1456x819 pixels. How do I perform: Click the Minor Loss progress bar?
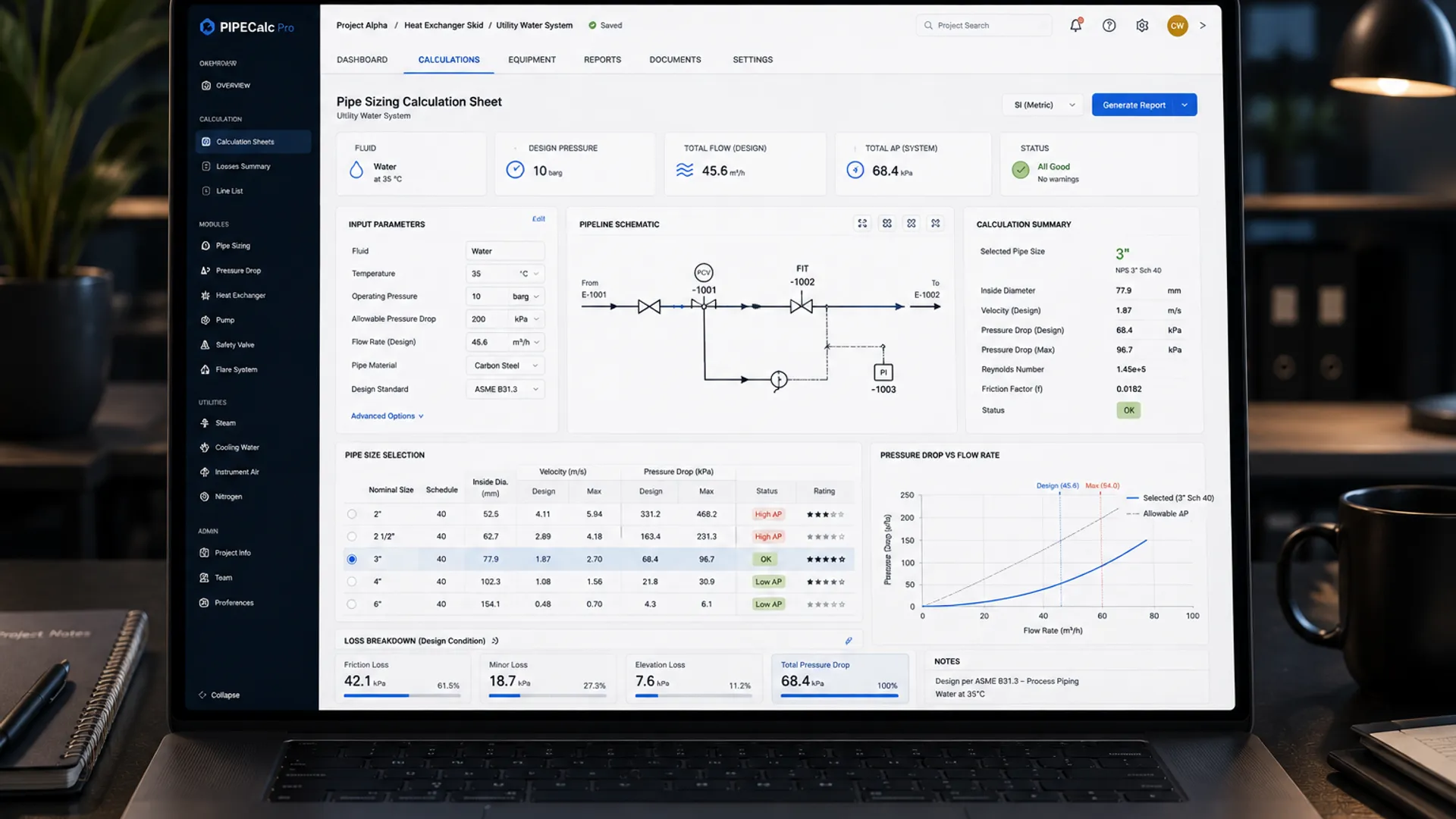548,695
